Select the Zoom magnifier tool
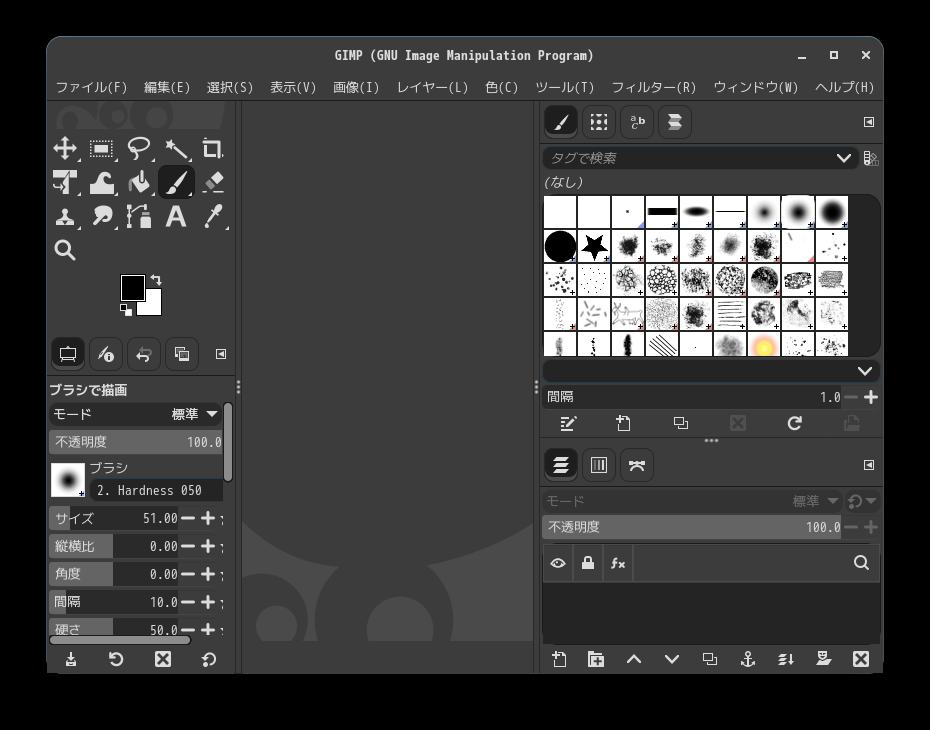Viewport: 930px width, 730px height. pos(65,250)
